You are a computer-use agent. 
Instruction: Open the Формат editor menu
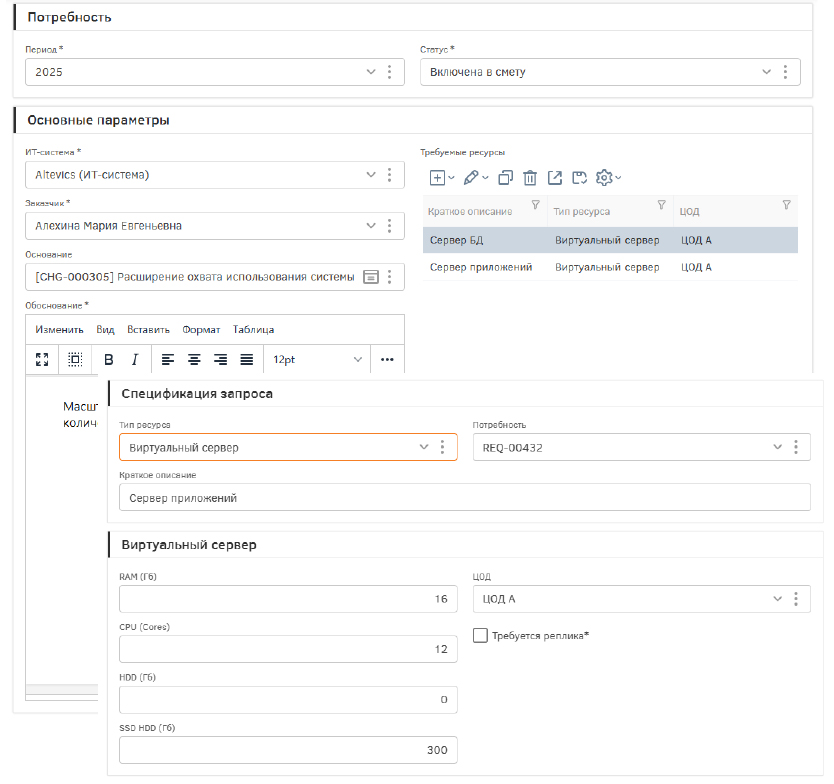(x=201, y=329)
